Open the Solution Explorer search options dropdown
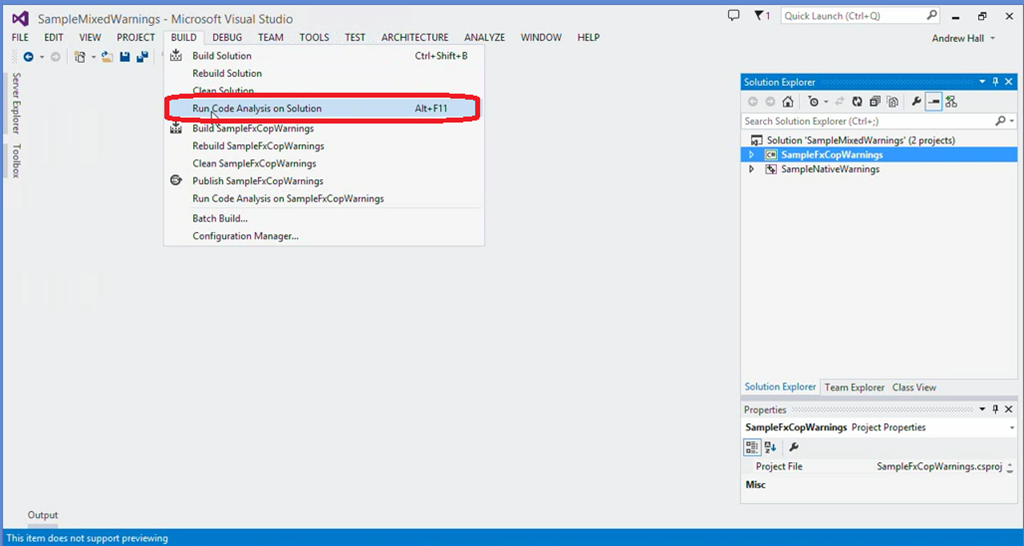The width and height of the screenshot is (1024, 546). 1012,121
